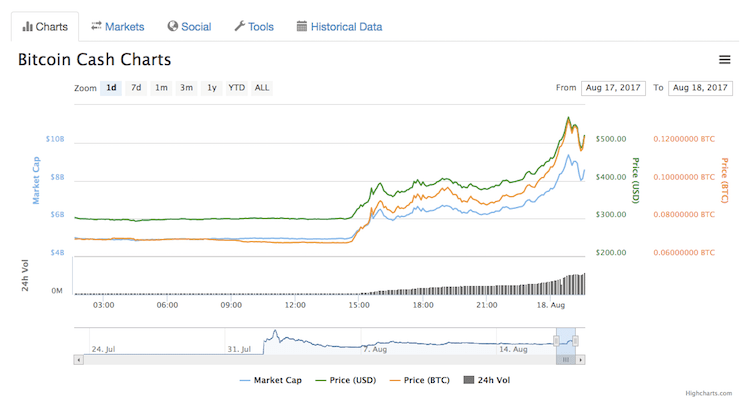Click the $10B market cap axis label
This screenshot has height=407, width=750.
click(55, 139)
